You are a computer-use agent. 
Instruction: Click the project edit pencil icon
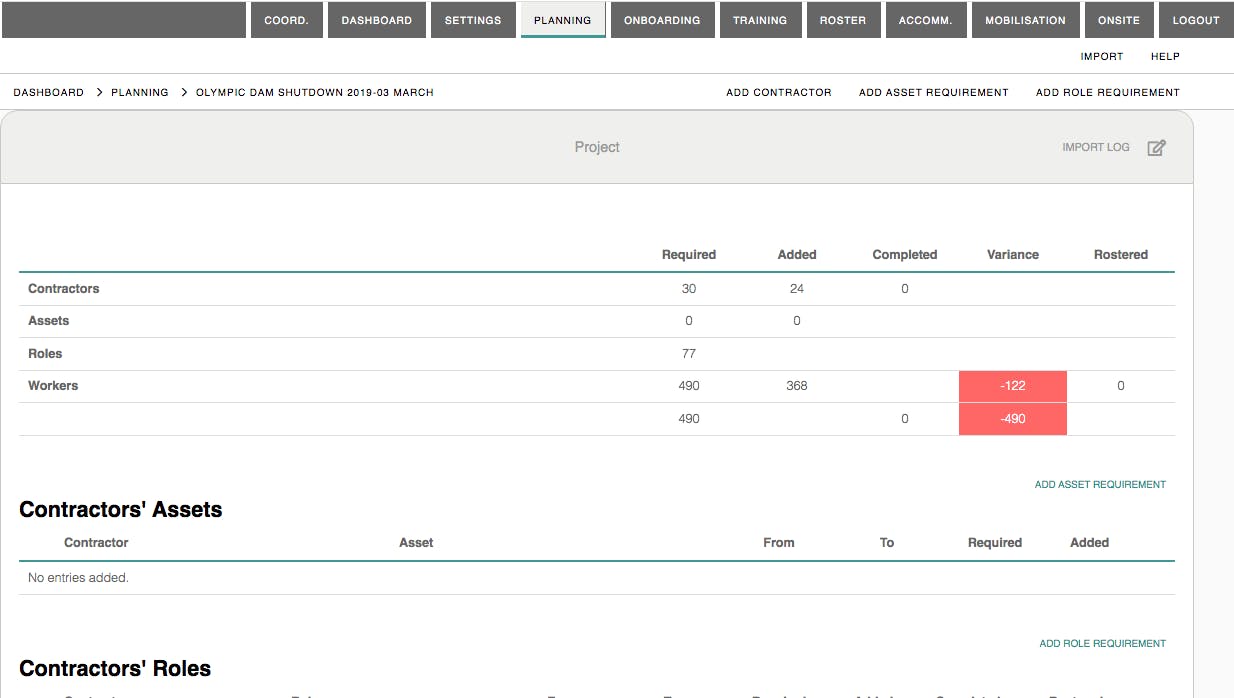[x=1156, y=148]
